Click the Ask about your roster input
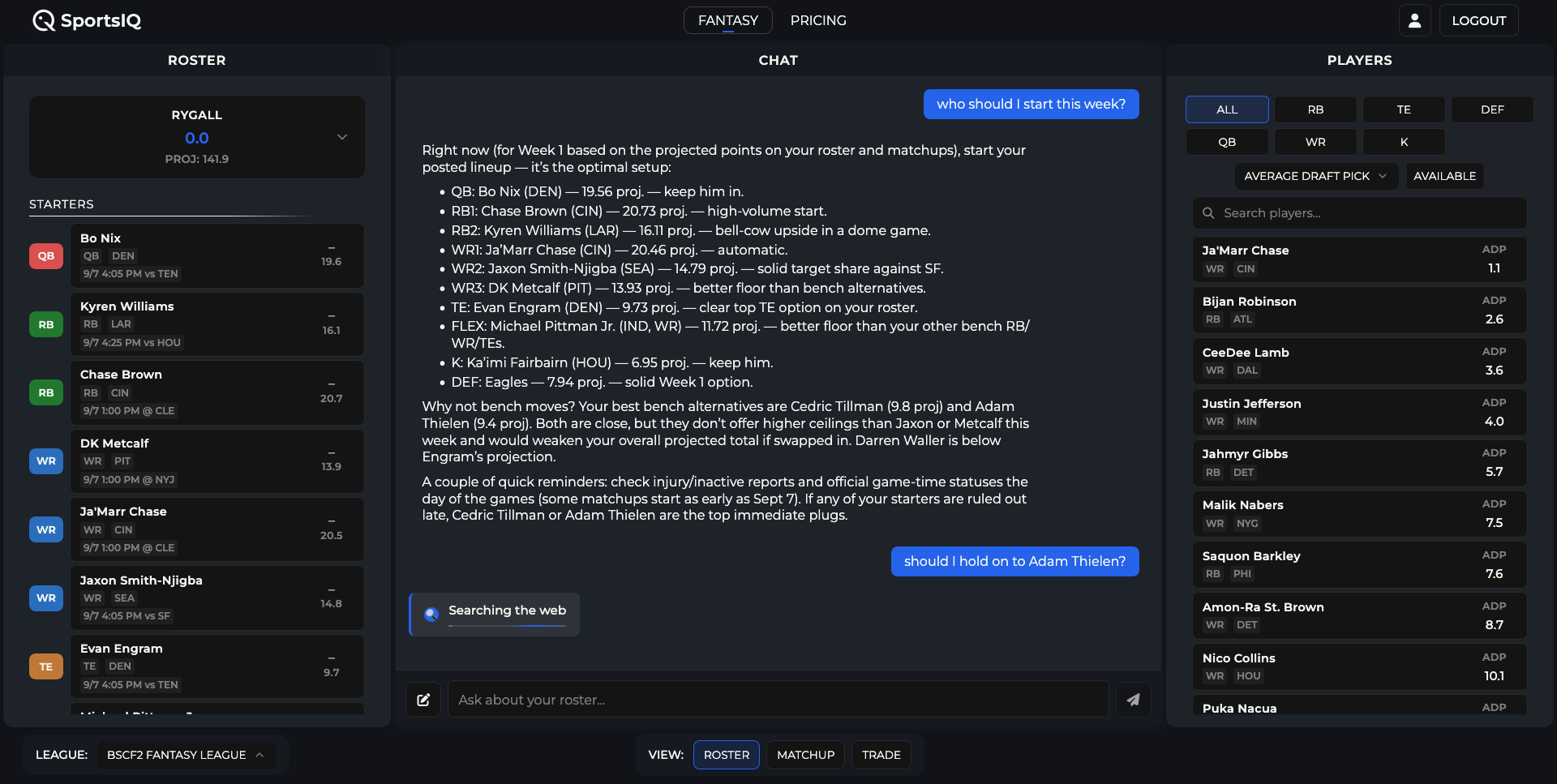 tap(778, 700)
